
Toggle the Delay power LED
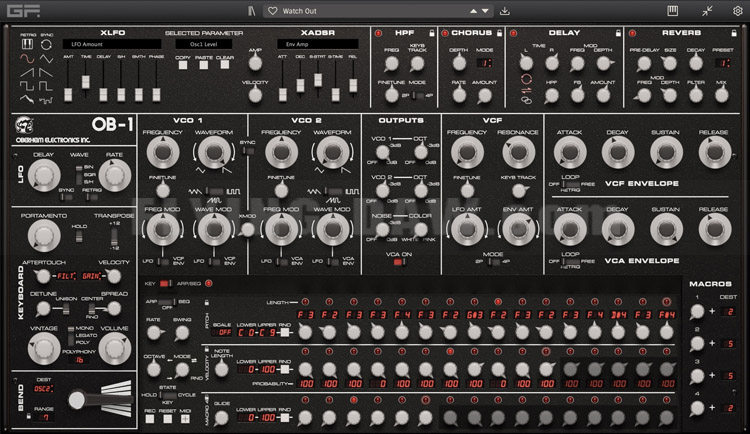click(x=514, y=33)
